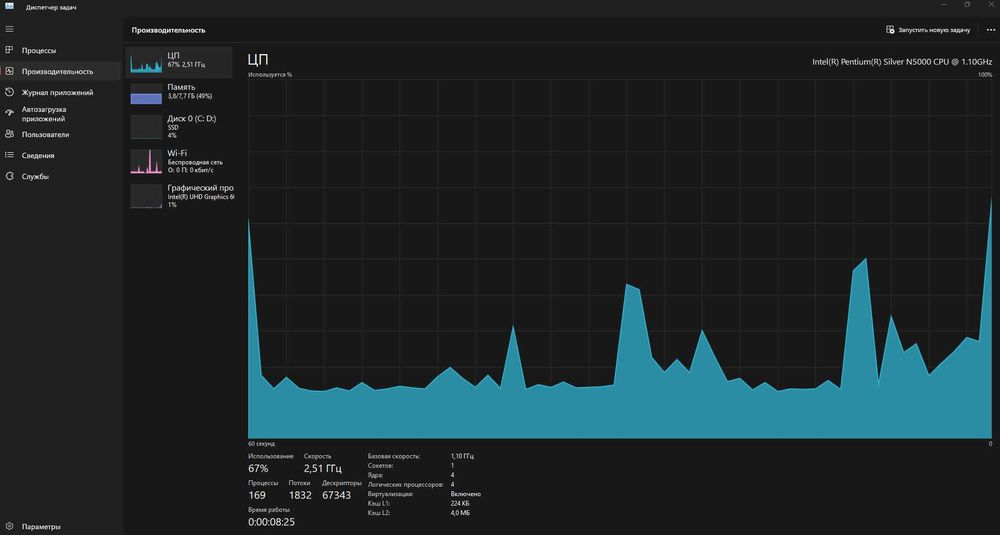Click the Пользователи users icon

pyautogui.click(x=9, y=135)
